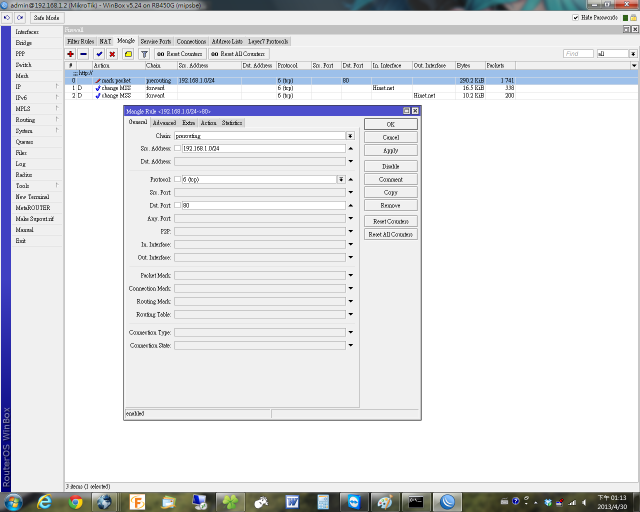Image resolution: width=640 pixels, height=512 pixels.
Task: Open the NAT tab
Action: (x=105, y=42)
